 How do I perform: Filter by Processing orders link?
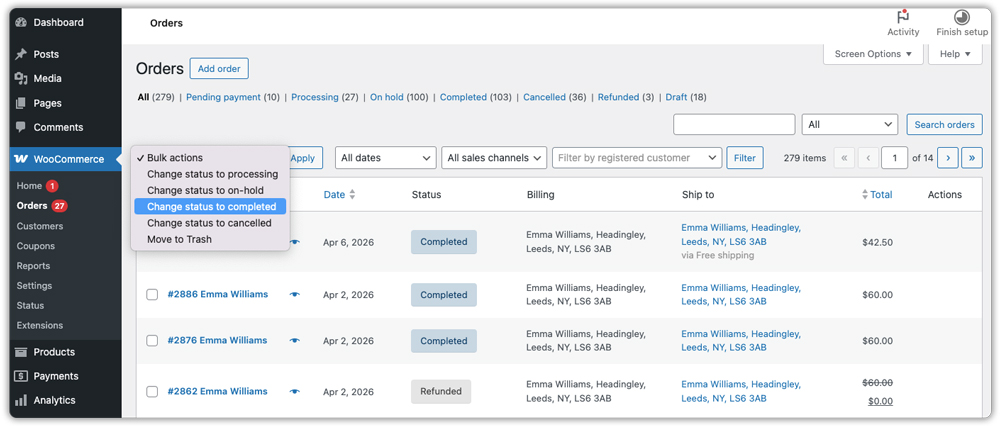click(315, 98)
